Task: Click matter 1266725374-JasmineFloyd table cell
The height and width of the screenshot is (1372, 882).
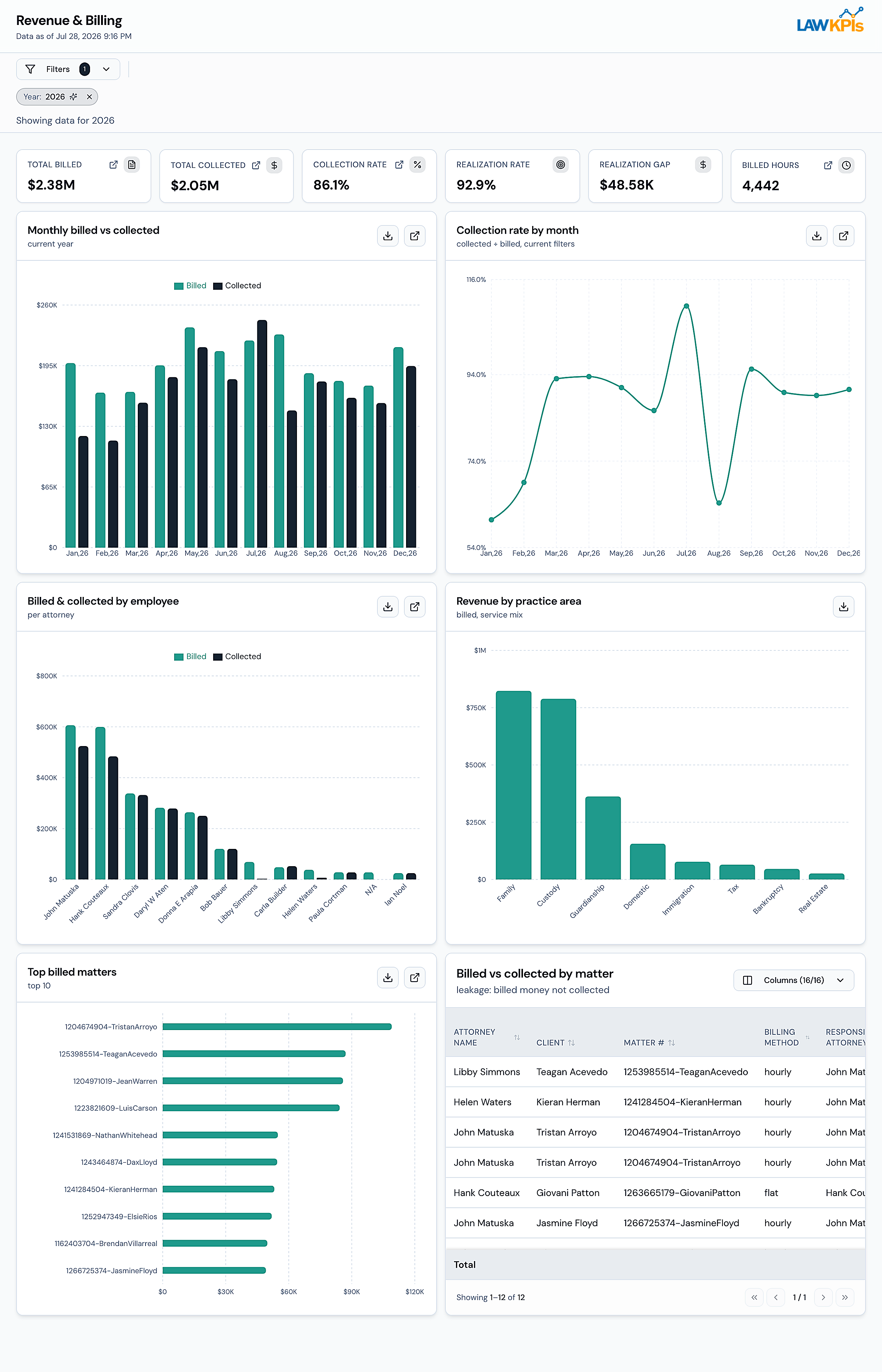Action: (x=681, y=1223)
